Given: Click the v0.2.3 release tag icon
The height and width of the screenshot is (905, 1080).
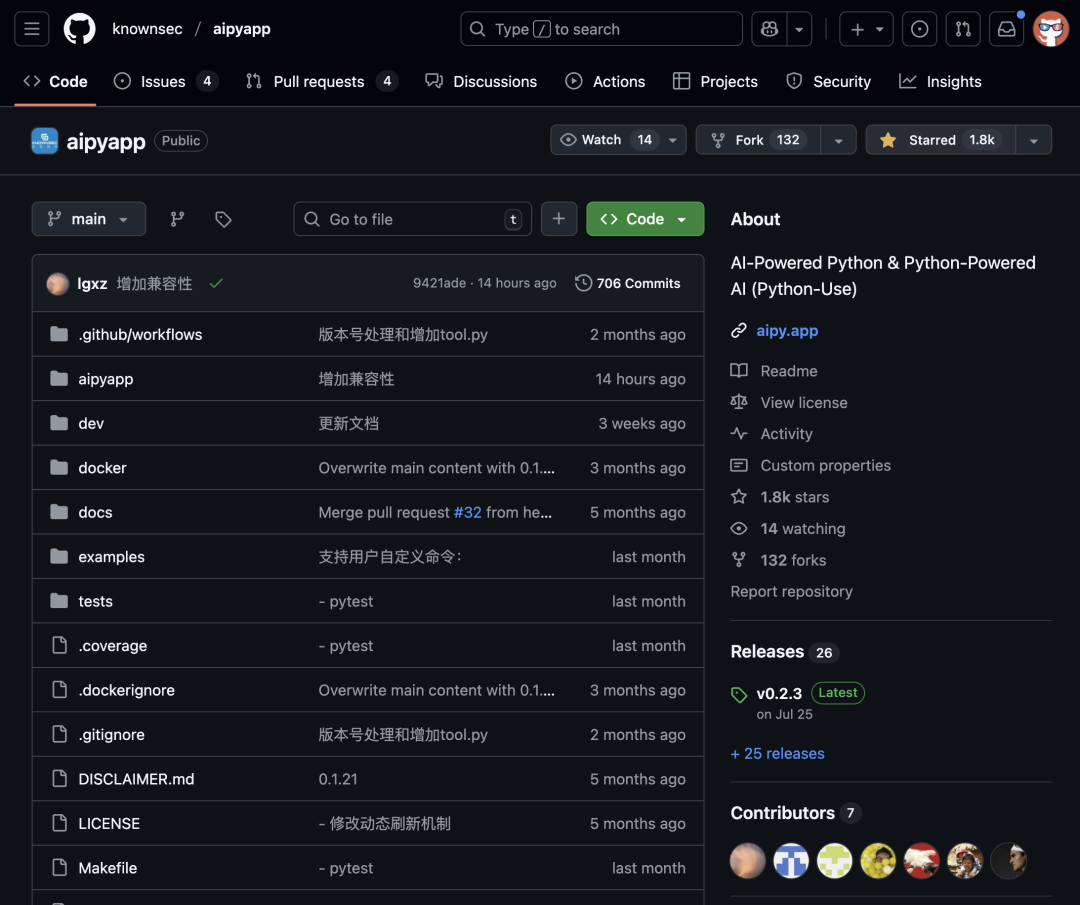Looking at the screenshot, I should coord(739,693).
